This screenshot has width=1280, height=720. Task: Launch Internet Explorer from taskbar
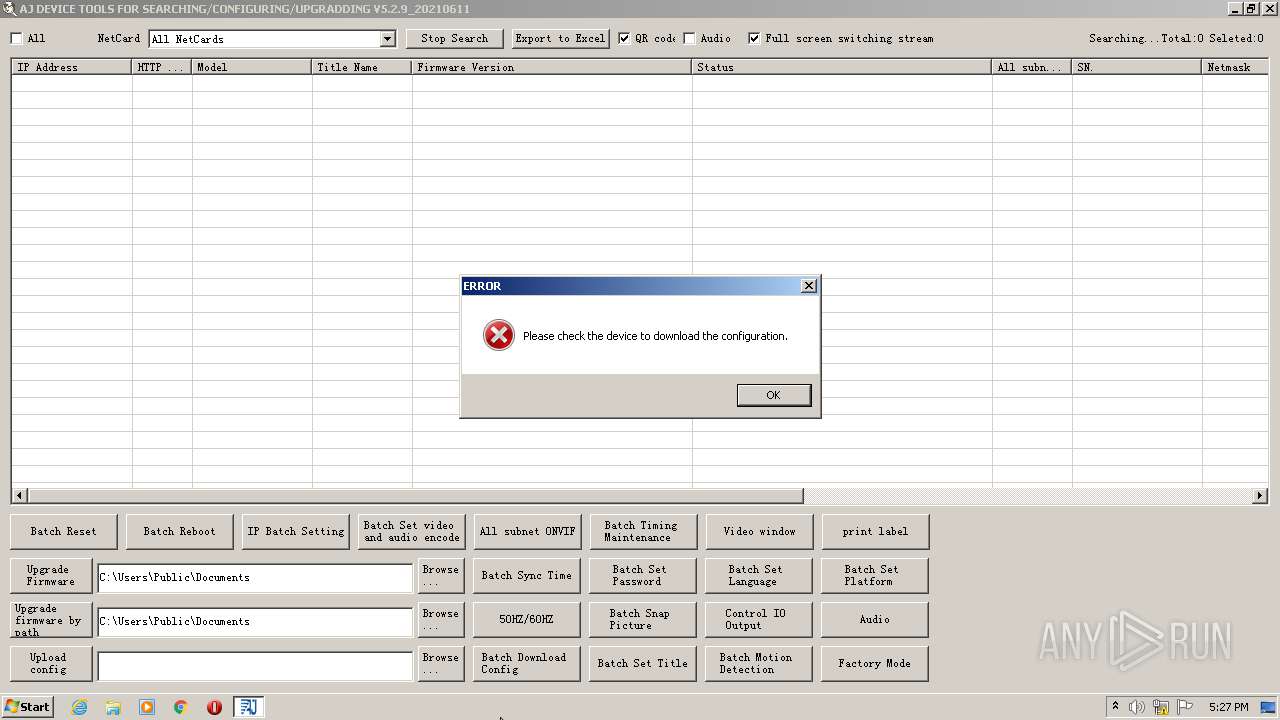coord(79,707)
